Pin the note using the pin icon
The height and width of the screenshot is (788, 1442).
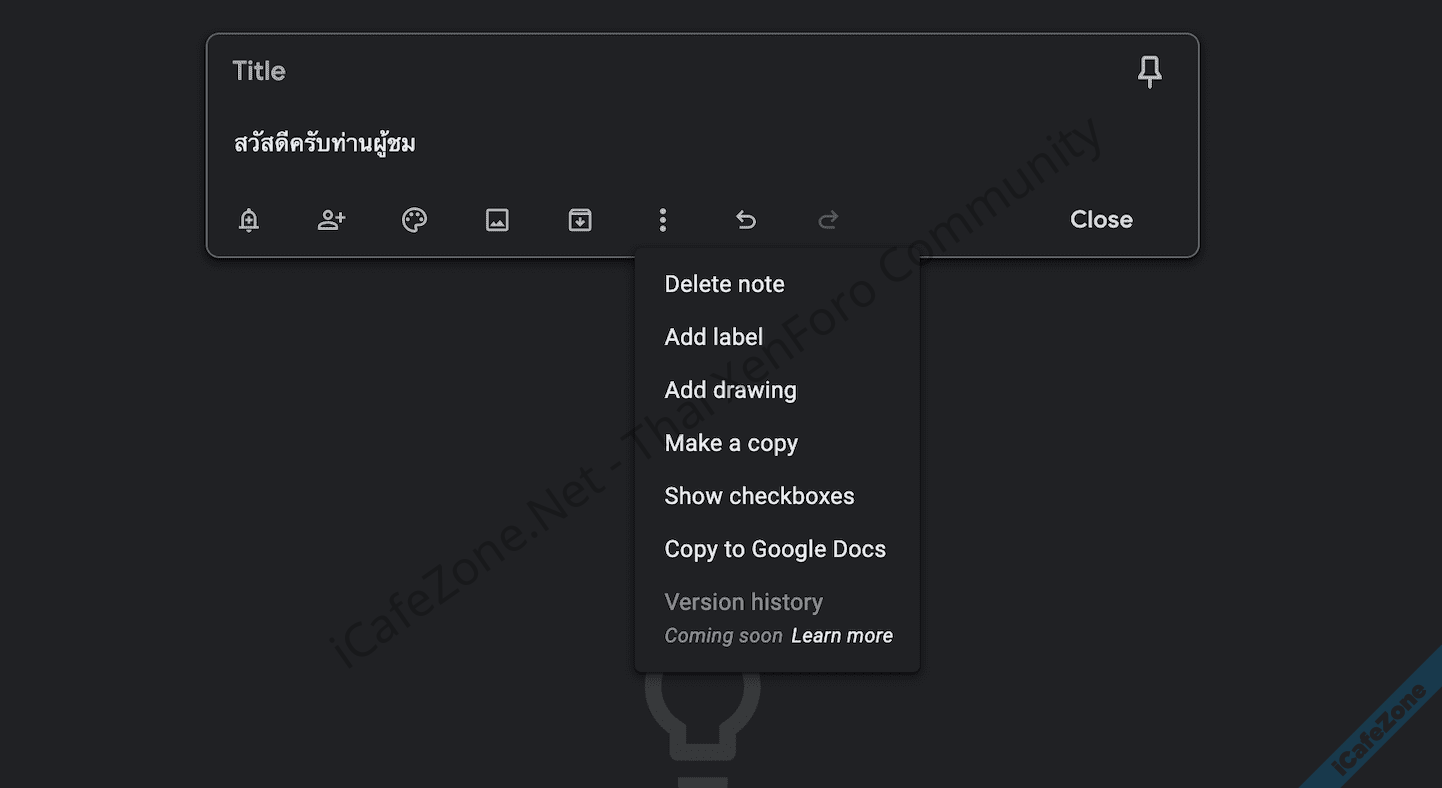tap(1150, 71)
